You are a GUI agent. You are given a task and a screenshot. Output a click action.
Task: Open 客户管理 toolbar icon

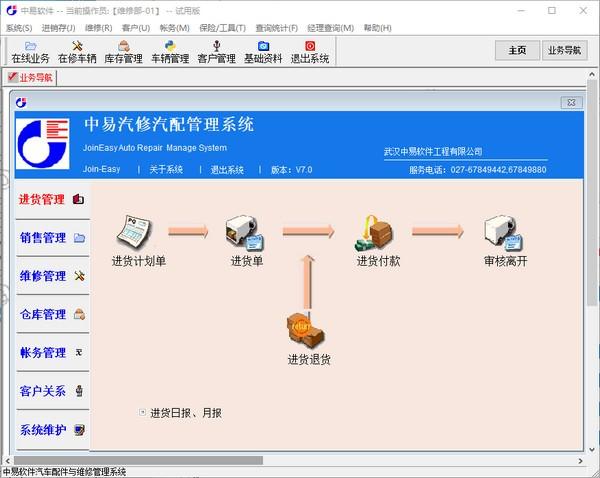(x=217, y=52)
